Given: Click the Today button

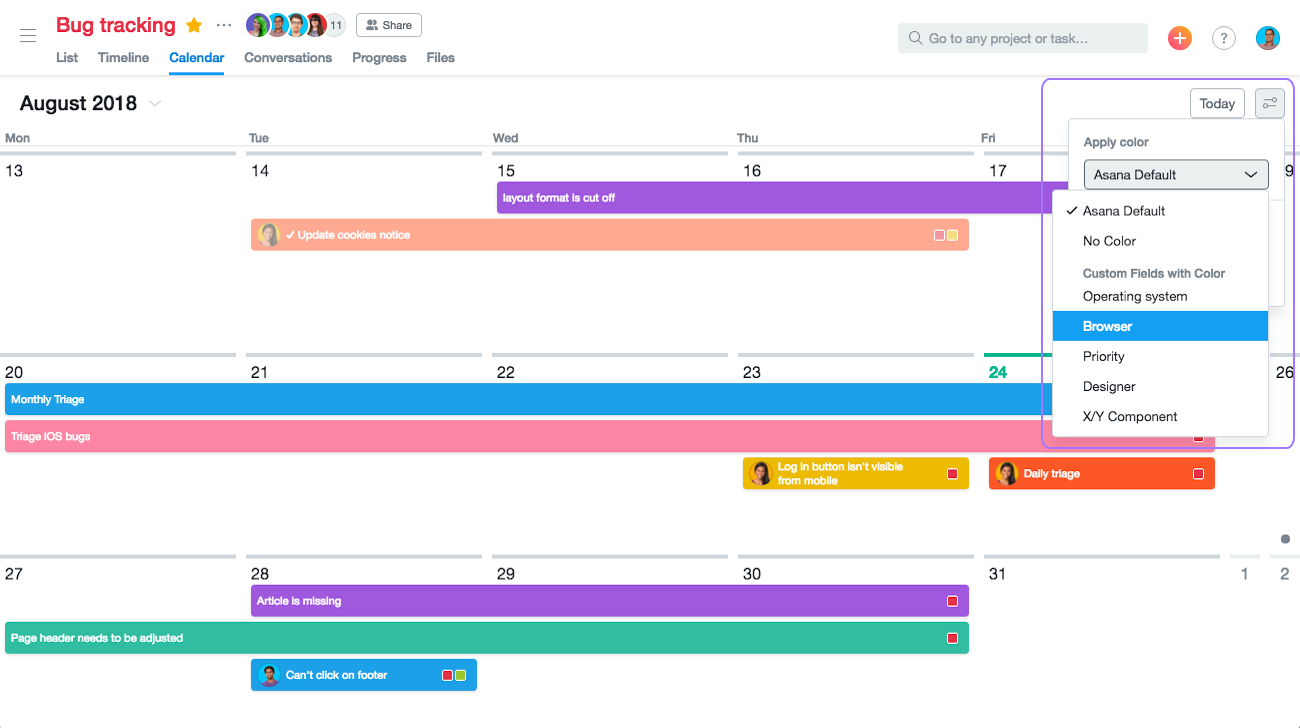Looking at the screenshot, I should [1216, 103].
